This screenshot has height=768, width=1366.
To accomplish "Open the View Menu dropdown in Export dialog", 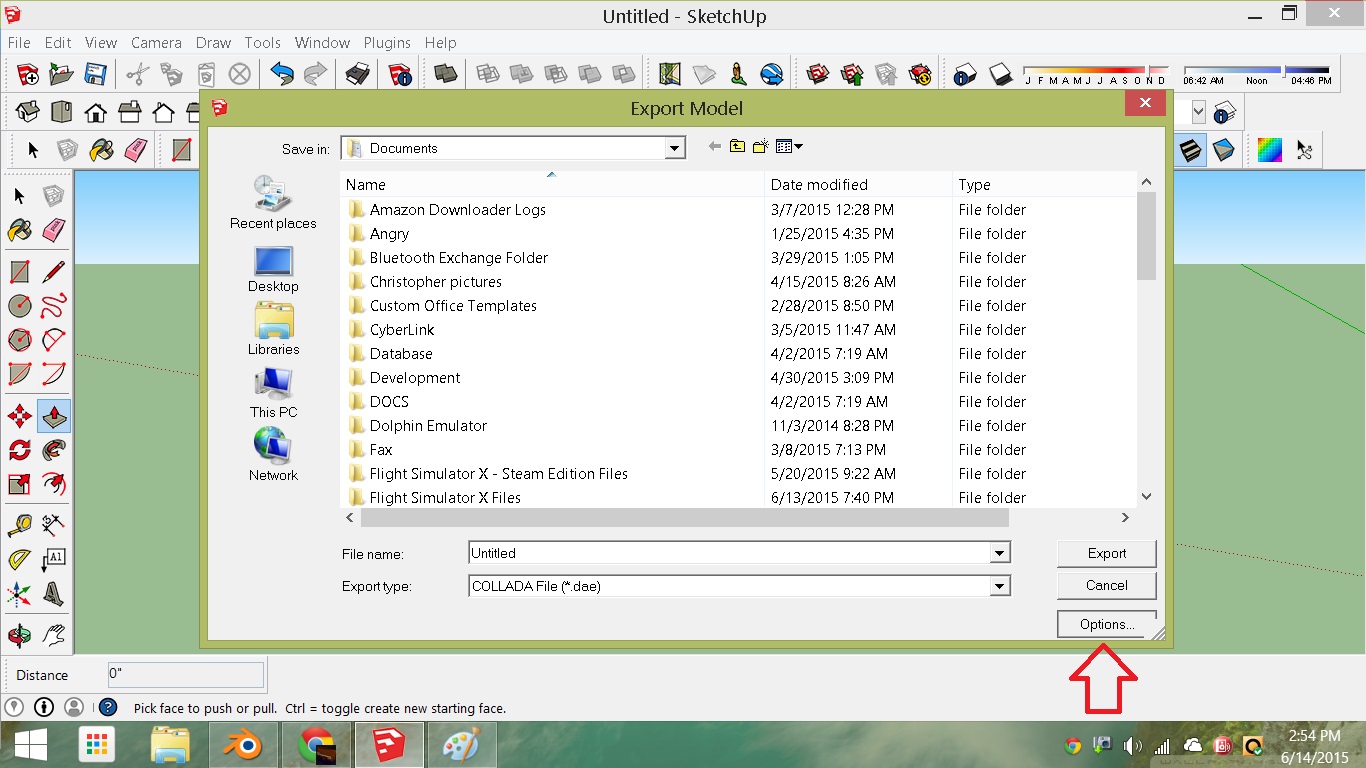I will tap(789, 147).
